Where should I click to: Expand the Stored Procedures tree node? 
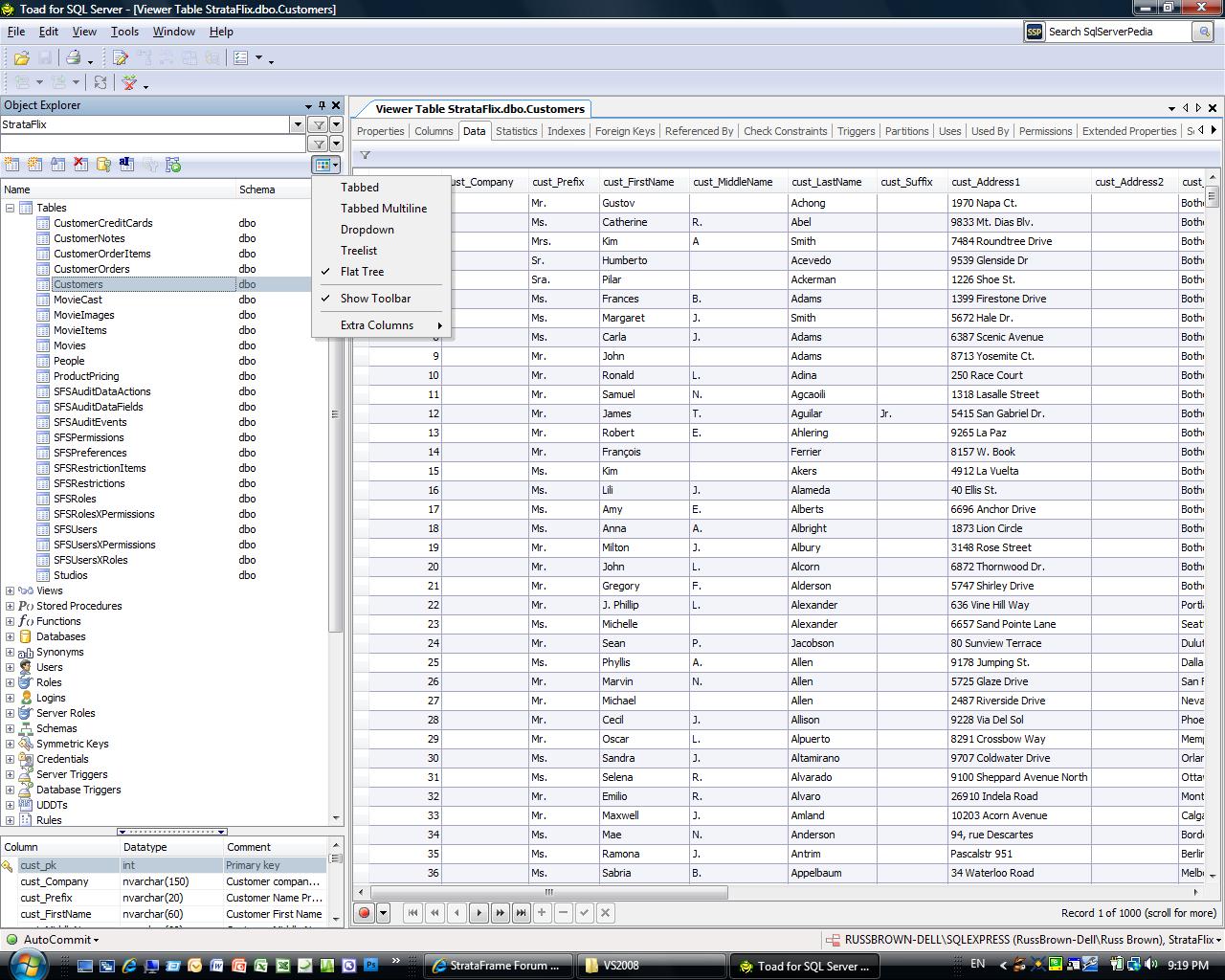click(10, 606)
